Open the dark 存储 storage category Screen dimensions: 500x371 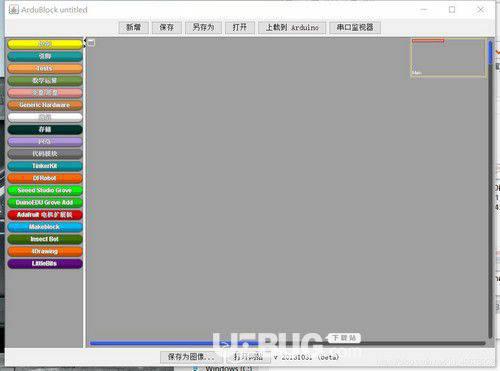coord(45,129)
